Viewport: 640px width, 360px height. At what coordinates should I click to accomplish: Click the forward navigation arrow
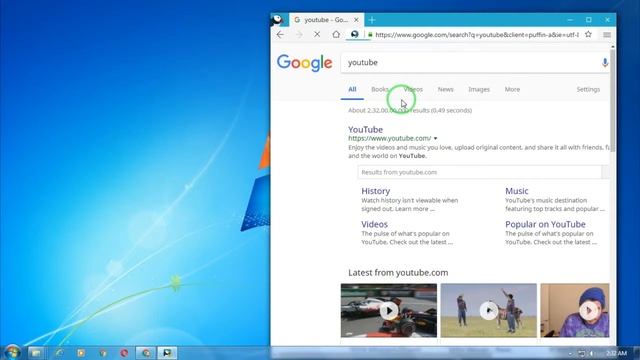299,35
